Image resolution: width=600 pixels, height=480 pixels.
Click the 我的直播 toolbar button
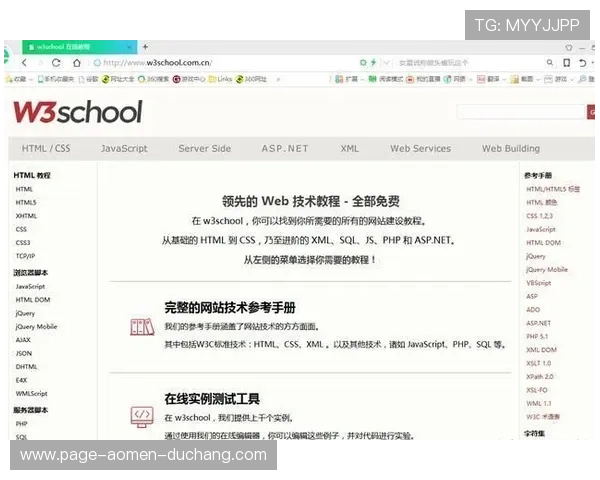pos(423,79)
